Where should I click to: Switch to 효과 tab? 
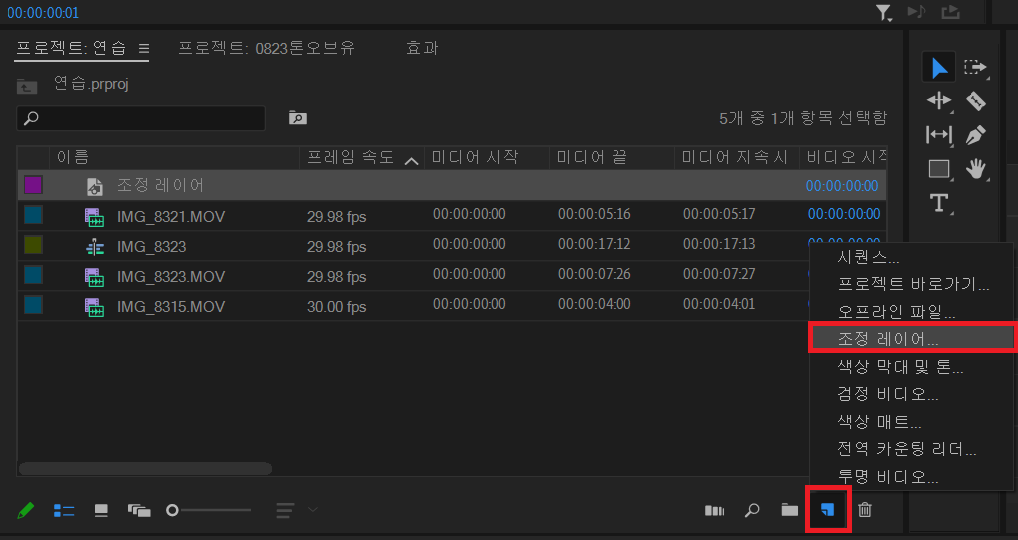pyautogui.click(x=422, y=48)
